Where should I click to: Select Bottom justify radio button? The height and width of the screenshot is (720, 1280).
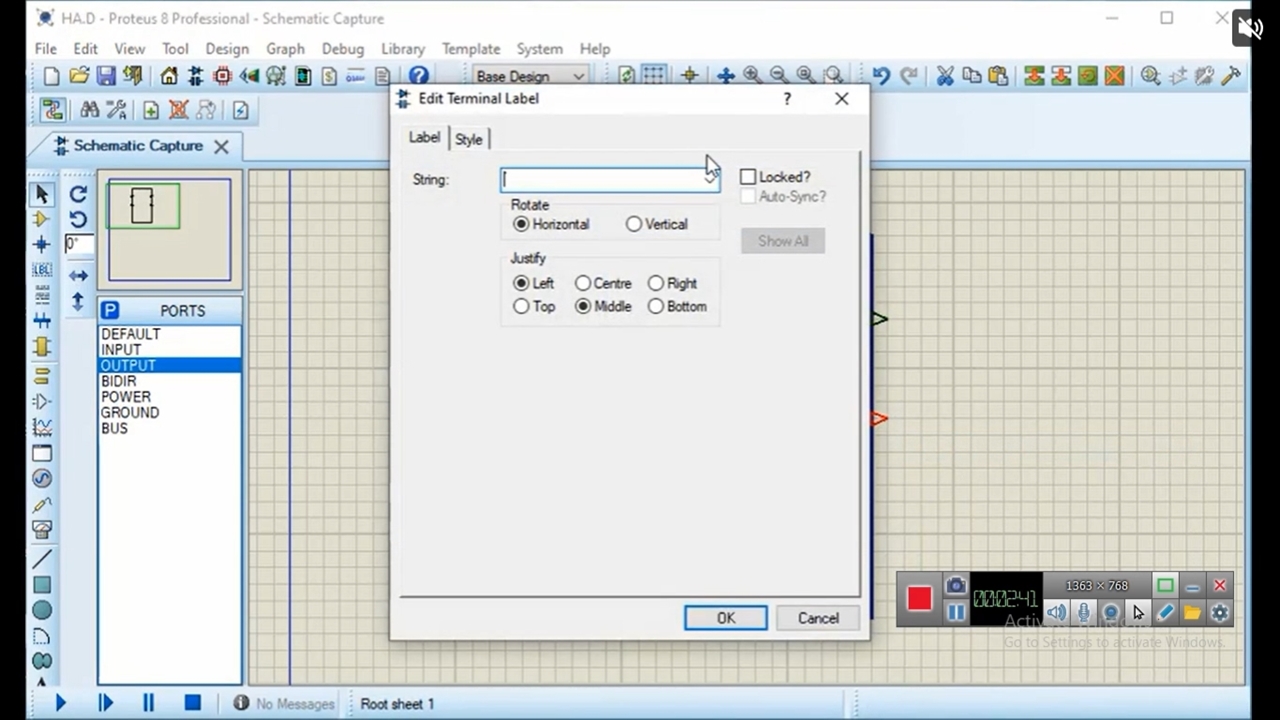(656, 306)
